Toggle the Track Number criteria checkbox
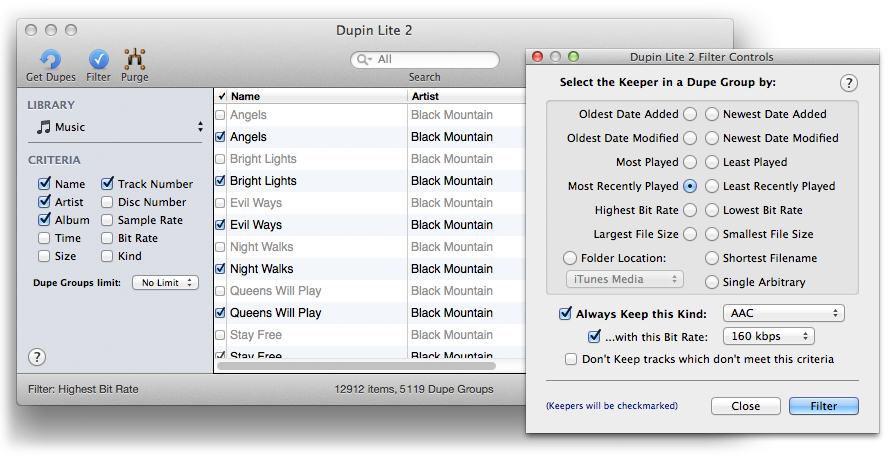Viewport: 894px width, 463px height. [x=107, y=184]
